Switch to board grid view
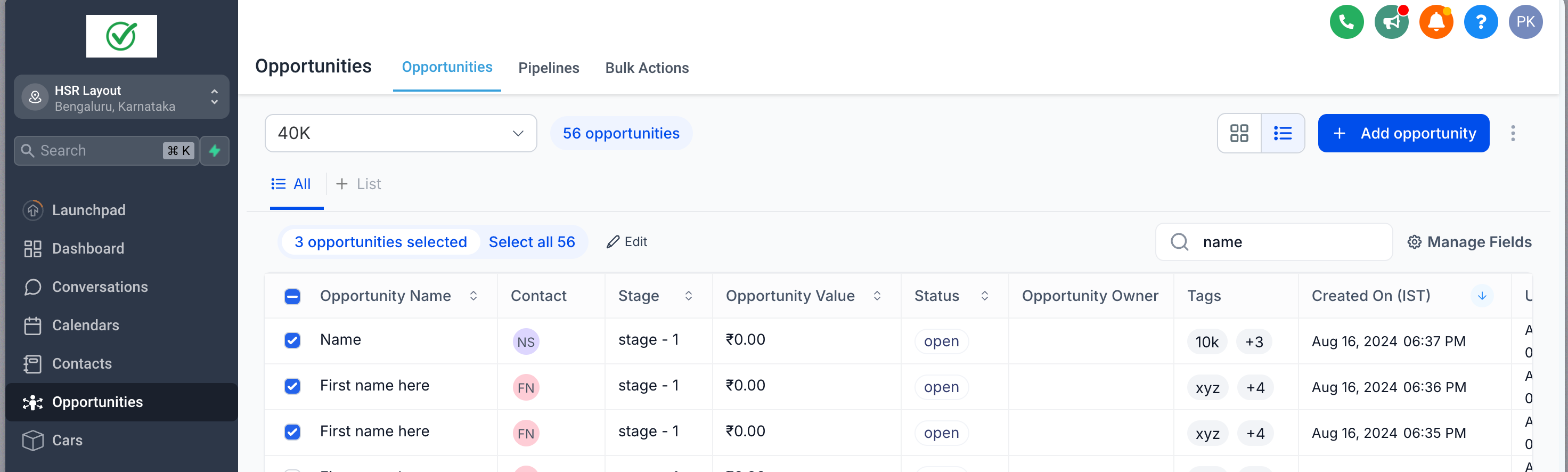1568x472 pixels. tap(1239, 133)
